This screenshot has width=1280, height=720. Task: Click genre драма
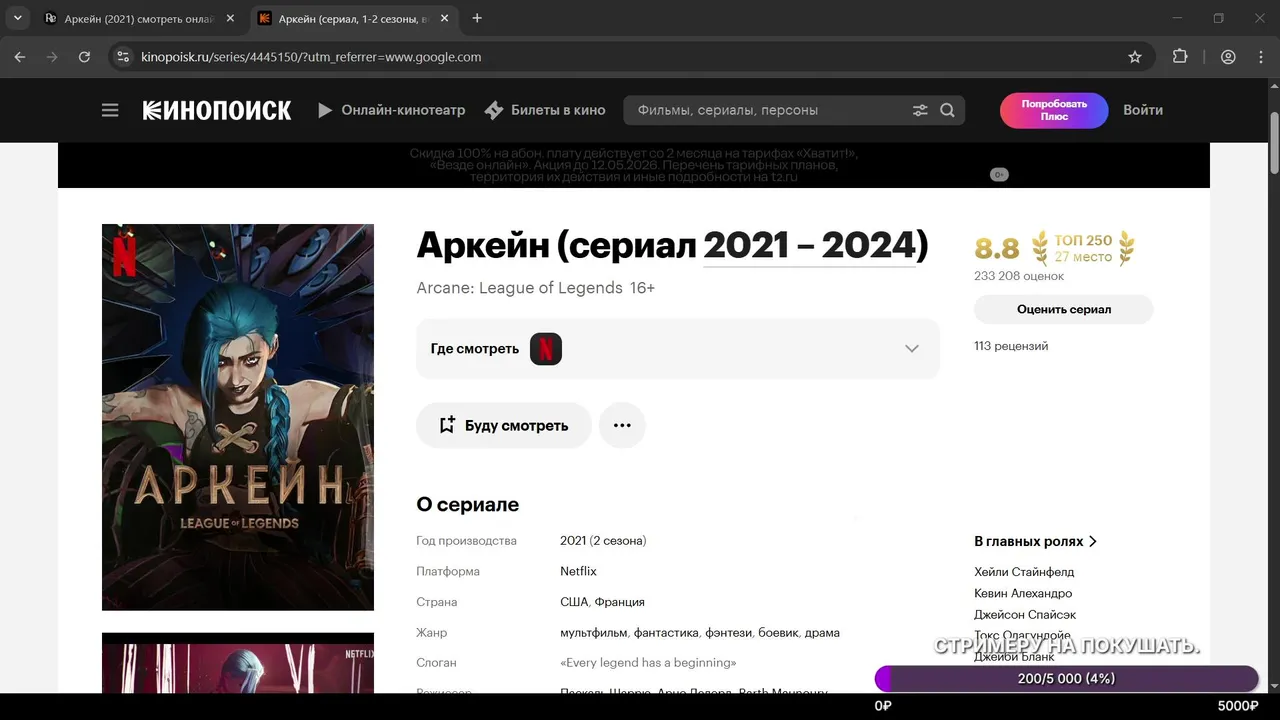pyautogui.click(x=822, y=633)
